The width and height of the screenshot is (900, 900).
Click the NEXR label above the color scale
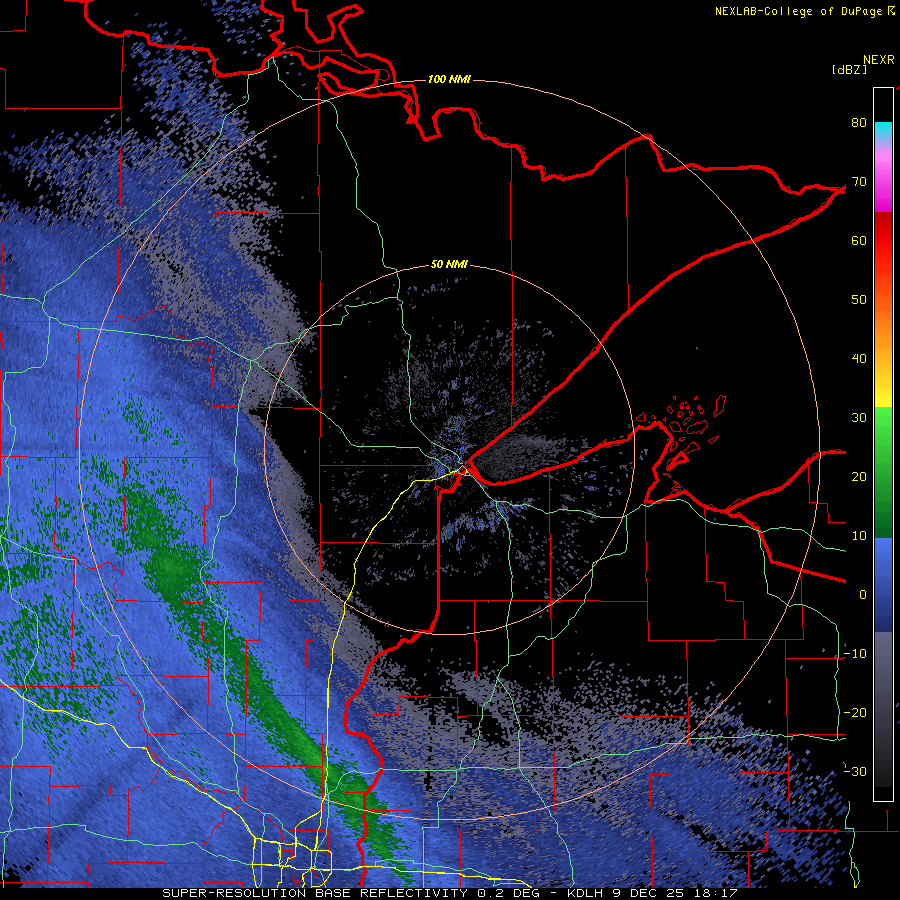coord(879,60)
